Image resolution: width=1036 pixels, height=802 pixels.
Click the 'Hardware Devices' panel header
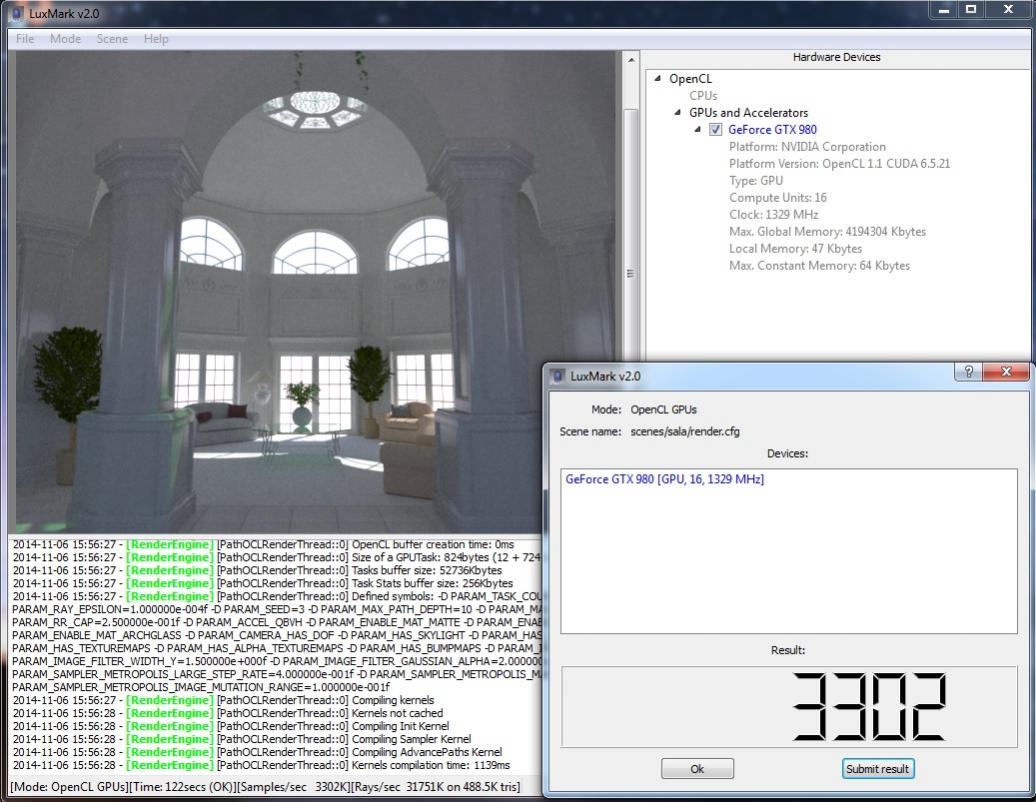(836, 57)
